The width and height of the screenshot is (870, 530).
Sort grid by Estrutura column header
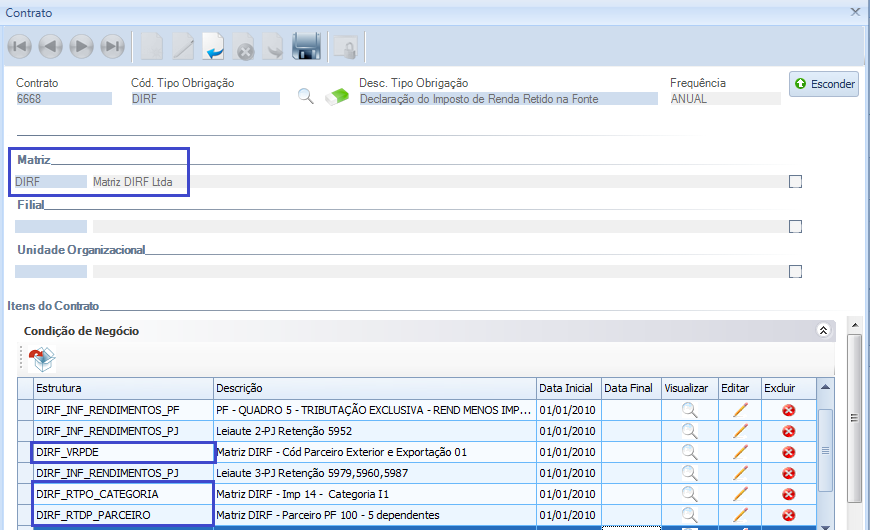point(122,388)
